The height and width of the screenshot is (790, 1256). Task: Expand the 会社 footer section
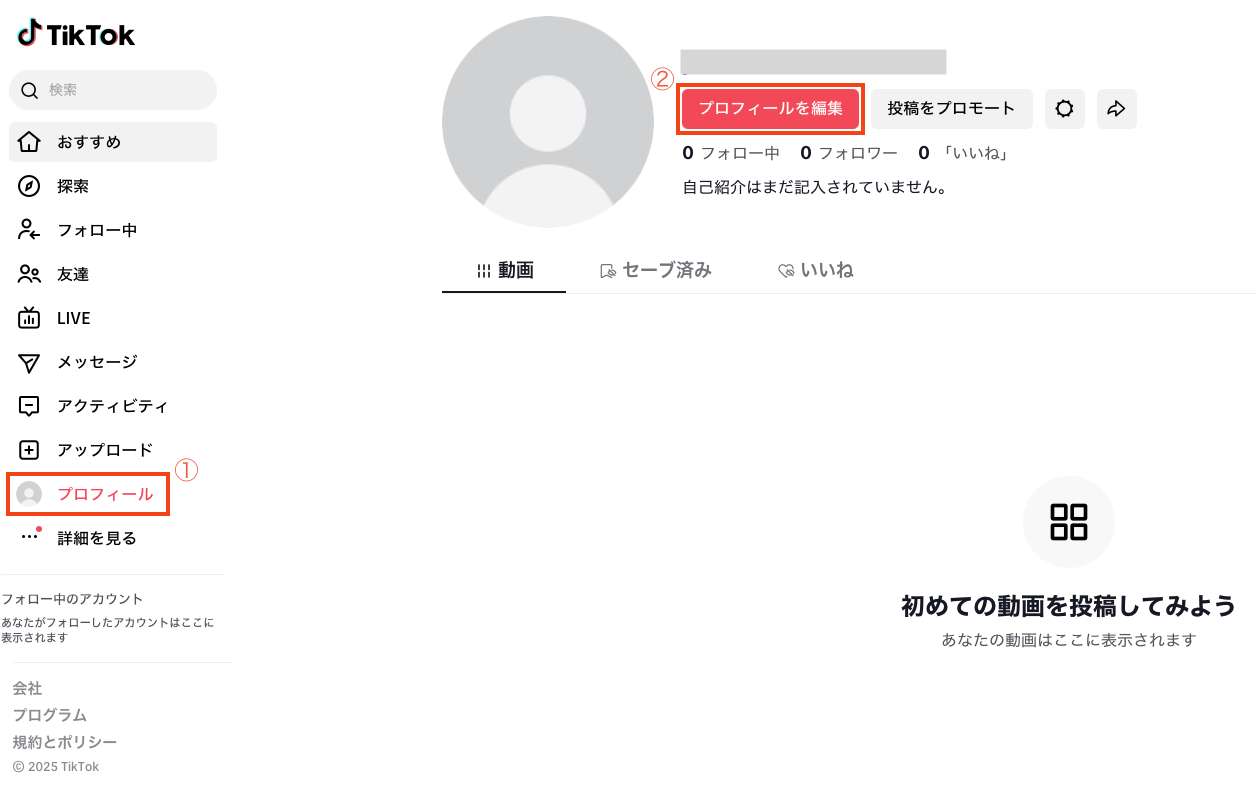[27, 688]
